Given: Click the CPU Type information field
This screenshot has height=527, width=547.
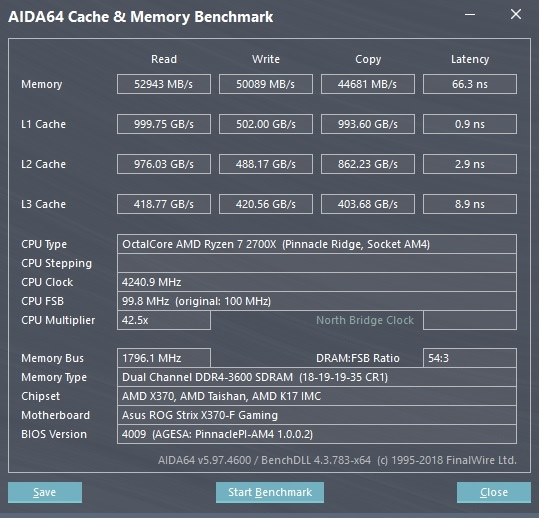Looking at the screenshot, I should click(317, 244).
